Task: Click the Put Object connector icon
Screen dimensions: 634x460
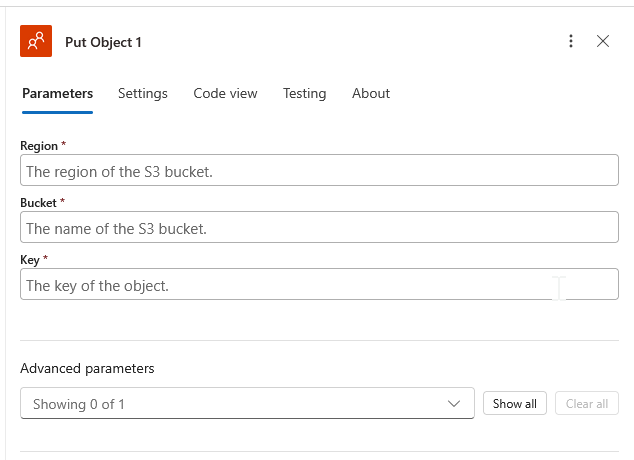Action: coord(36,41)
